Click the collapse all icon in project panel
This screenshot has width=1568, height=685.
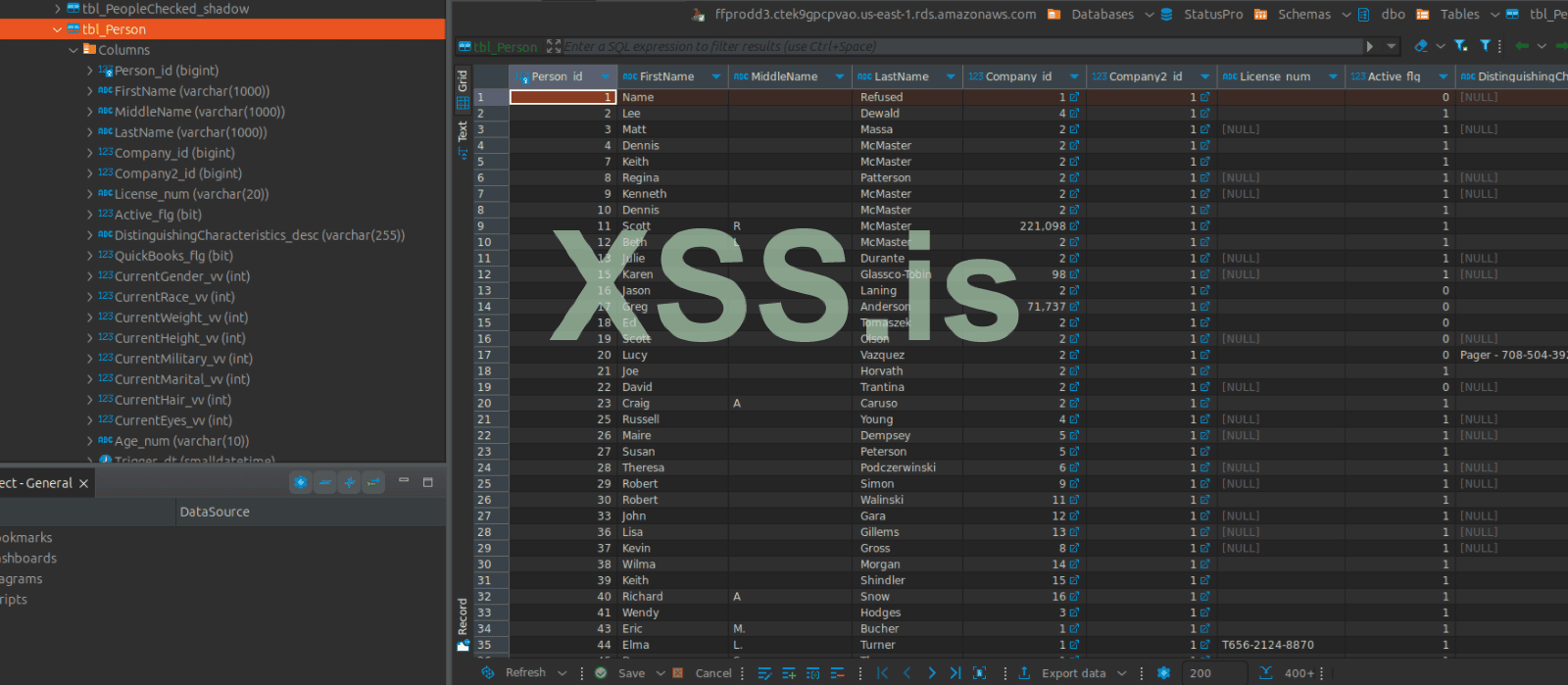pyautogui.click(x=325, y=482)
